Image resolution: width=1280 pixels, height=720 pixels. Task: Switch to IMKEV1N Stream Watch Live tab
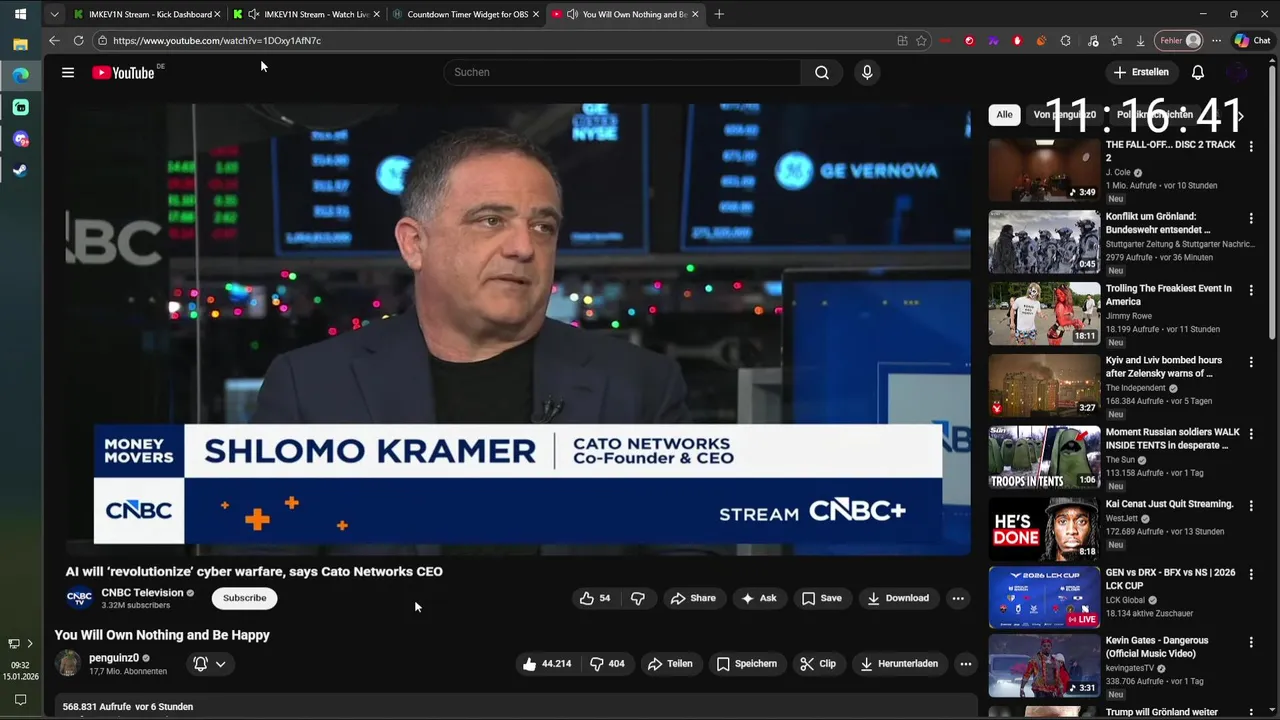305,14
